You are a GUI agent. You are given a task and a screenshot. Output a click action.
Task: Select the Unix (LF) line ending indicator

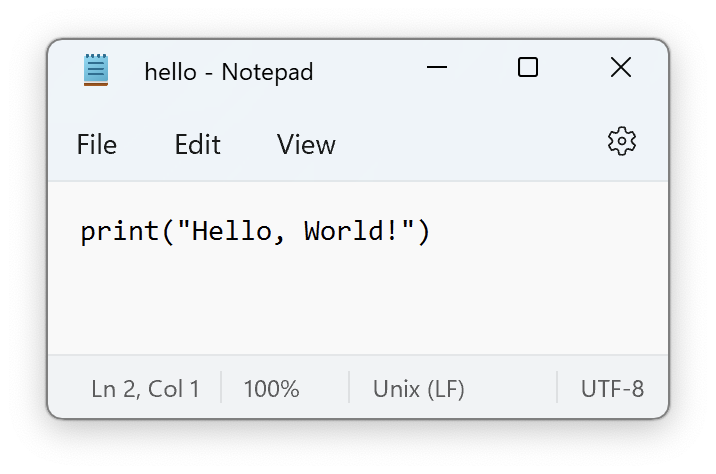click(419, 389)
